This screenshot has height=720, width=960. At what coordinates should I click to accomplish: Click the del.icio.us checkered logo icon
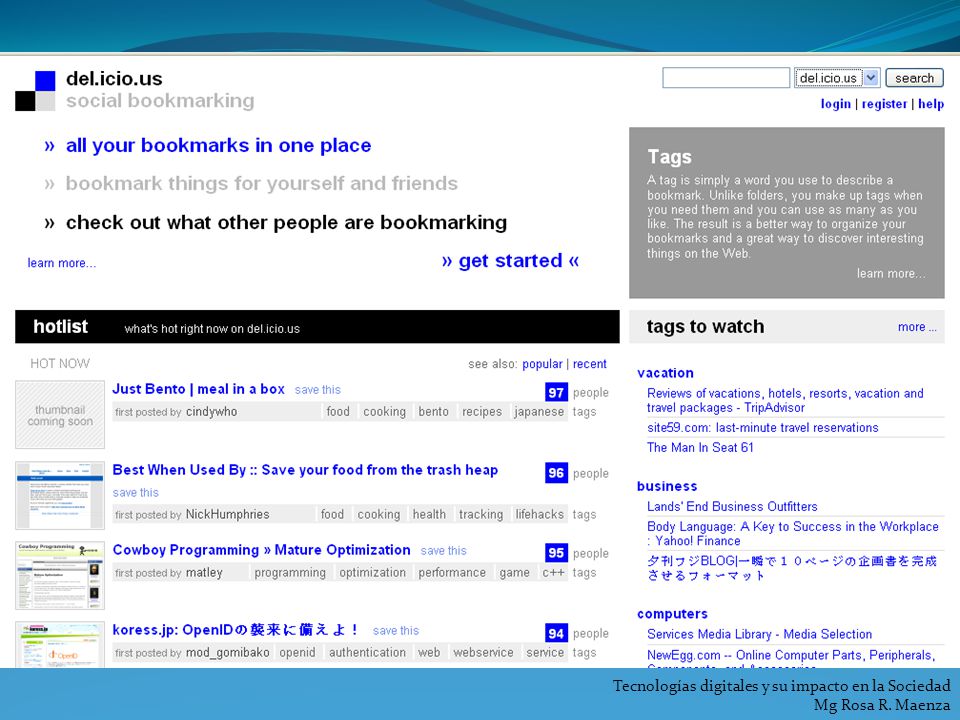point(36,91)
